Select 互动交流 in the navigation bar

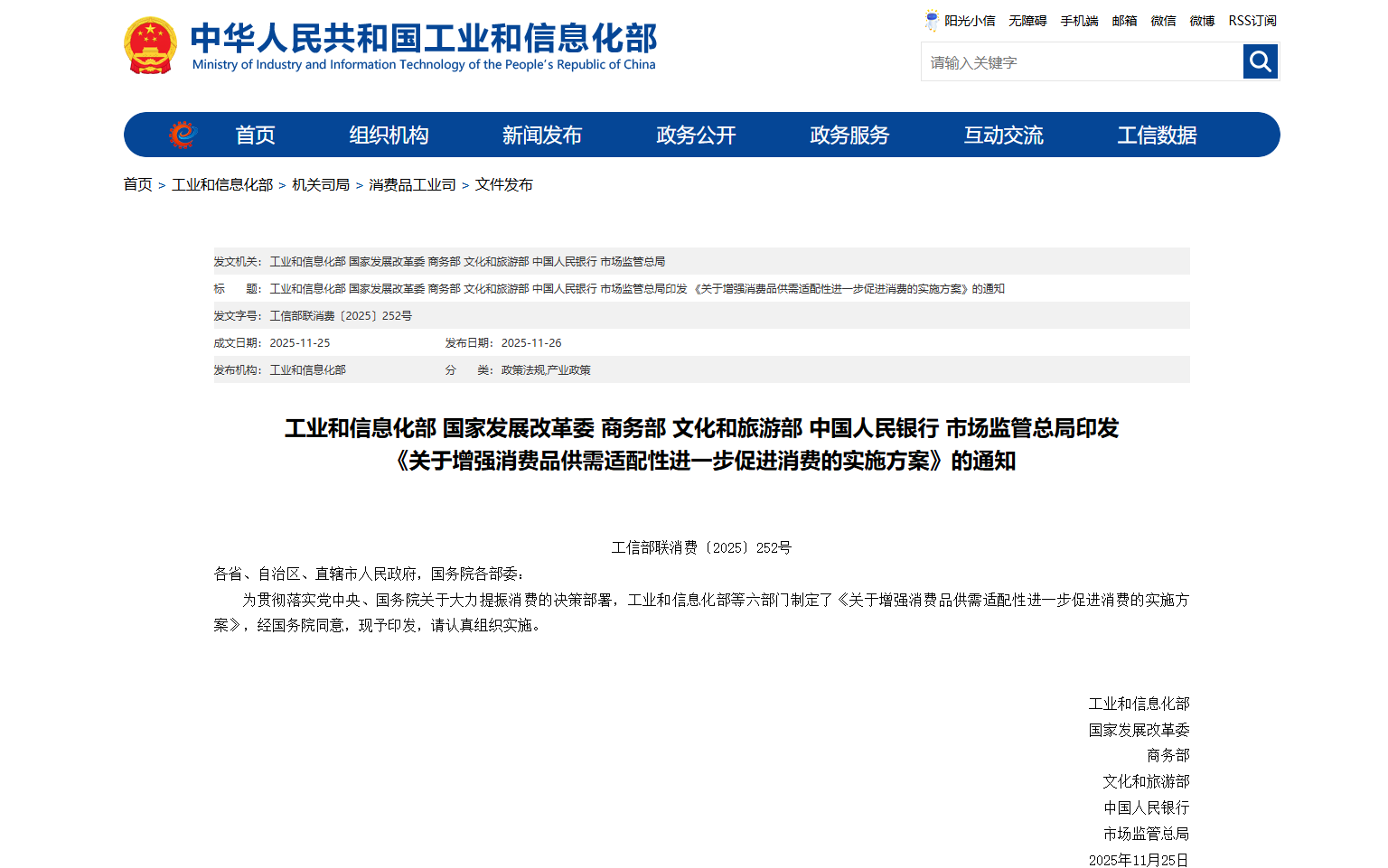tap(1003, 135)
